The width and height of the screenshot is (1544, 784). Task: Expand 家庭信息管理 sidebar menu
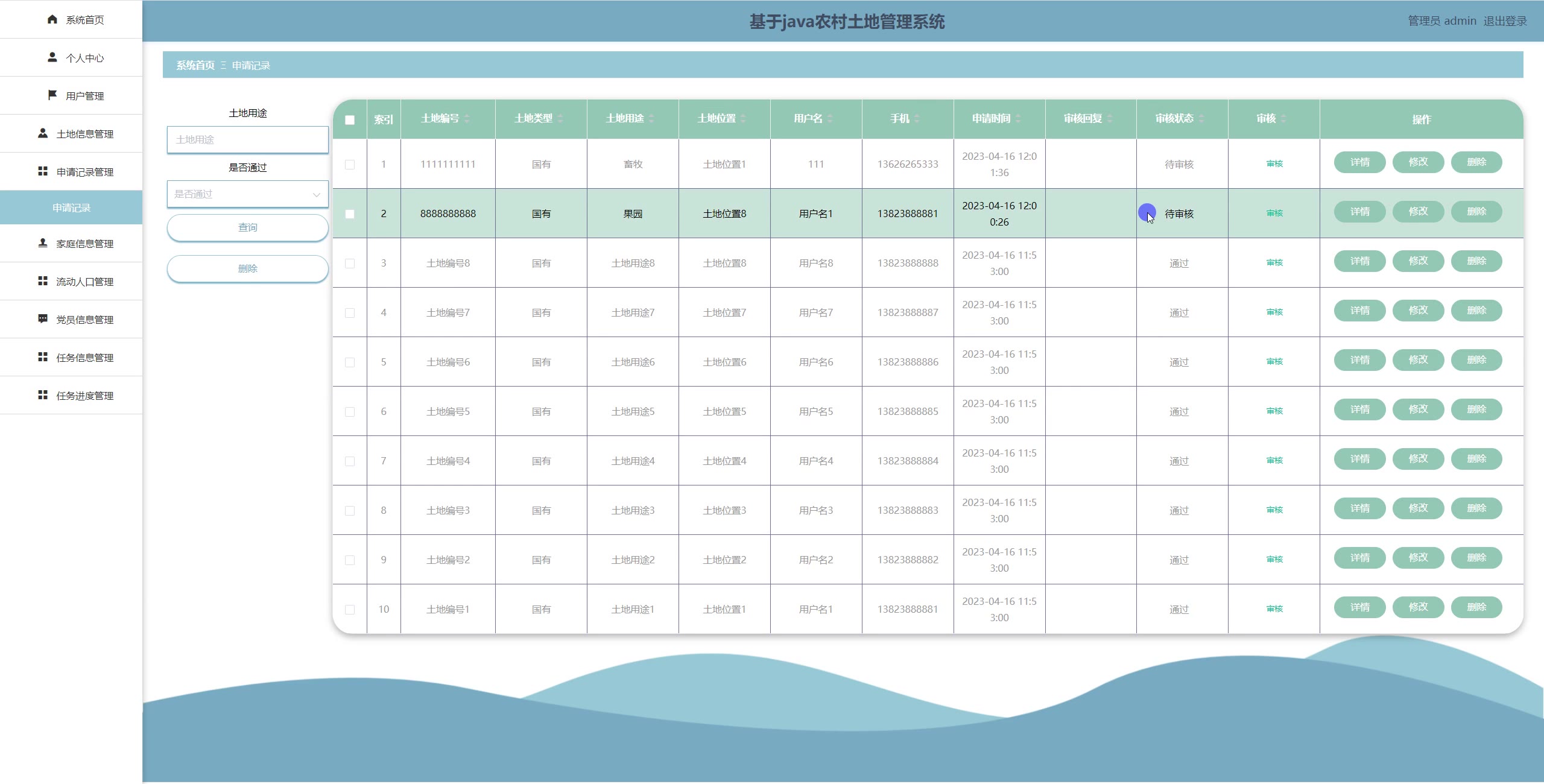(x=71, y=243)
